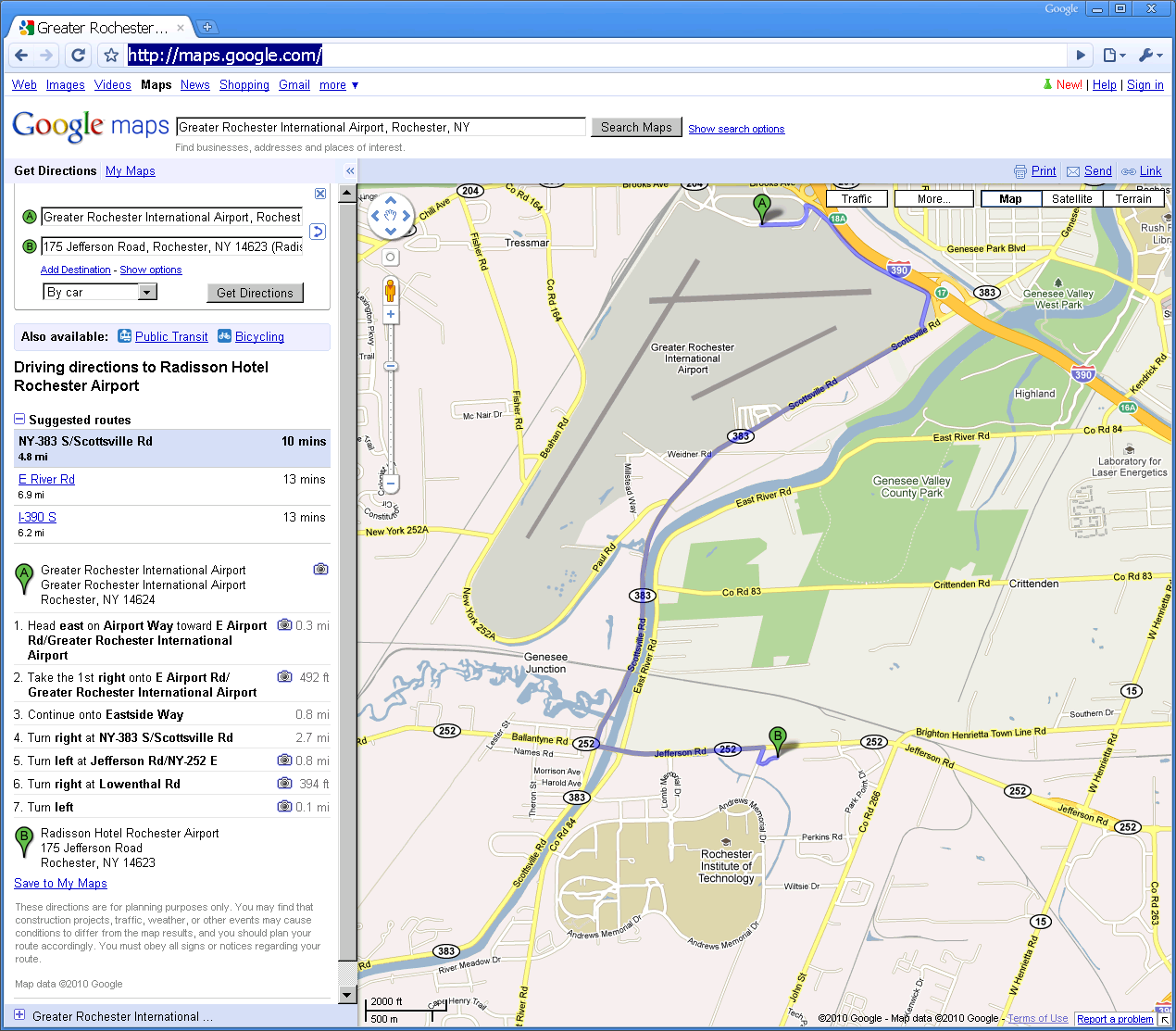Click Save to My Maps link
The width and height of the screenshot is (1176, 1031).
60,884
